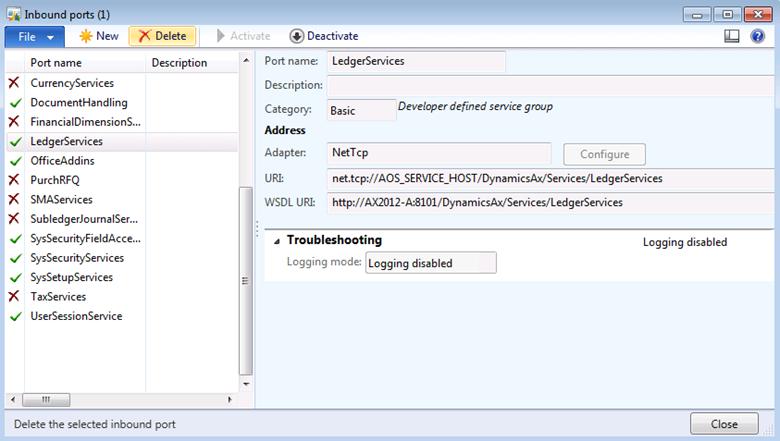Select the SubledgerJournalSer... port row
This screenshot has height=441, width=780.
point(122,219)
